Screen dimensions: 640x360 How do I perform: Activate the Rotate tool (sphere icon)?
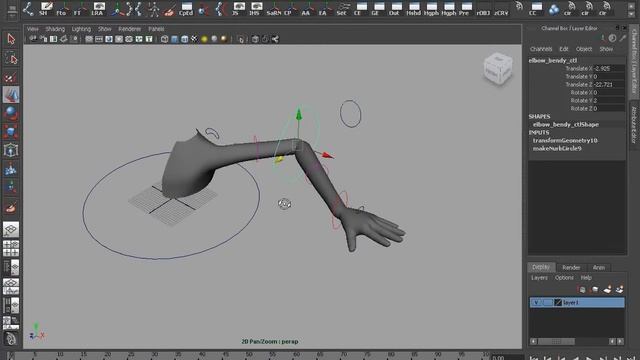click(x=11, y=113)
